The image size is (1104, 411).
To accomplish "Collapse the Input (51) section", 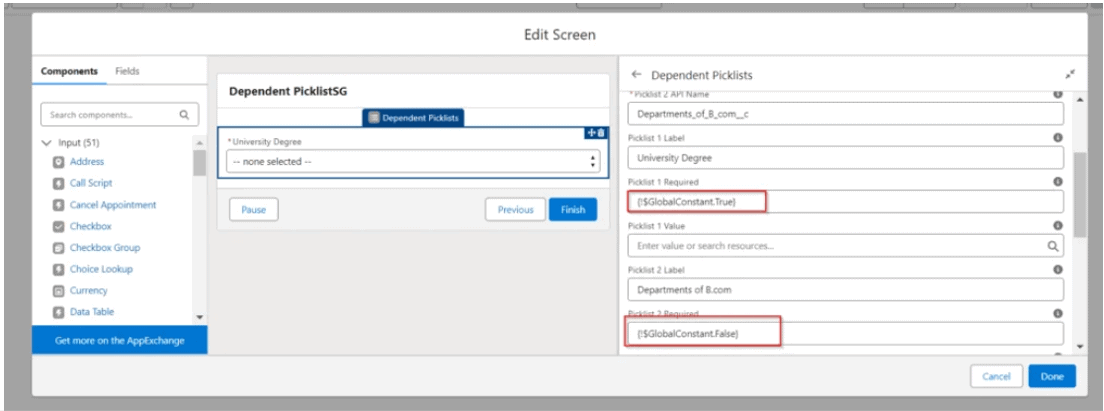I will point(46,143).
